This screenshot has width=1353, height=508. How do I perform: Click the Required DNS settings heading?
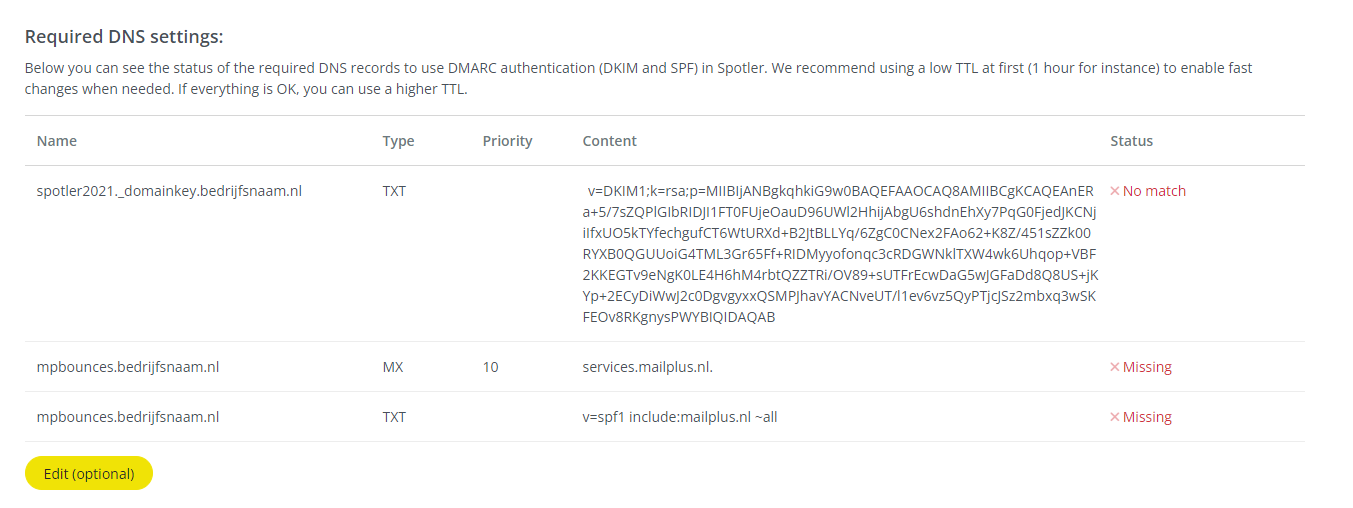(x=124, y=37)
